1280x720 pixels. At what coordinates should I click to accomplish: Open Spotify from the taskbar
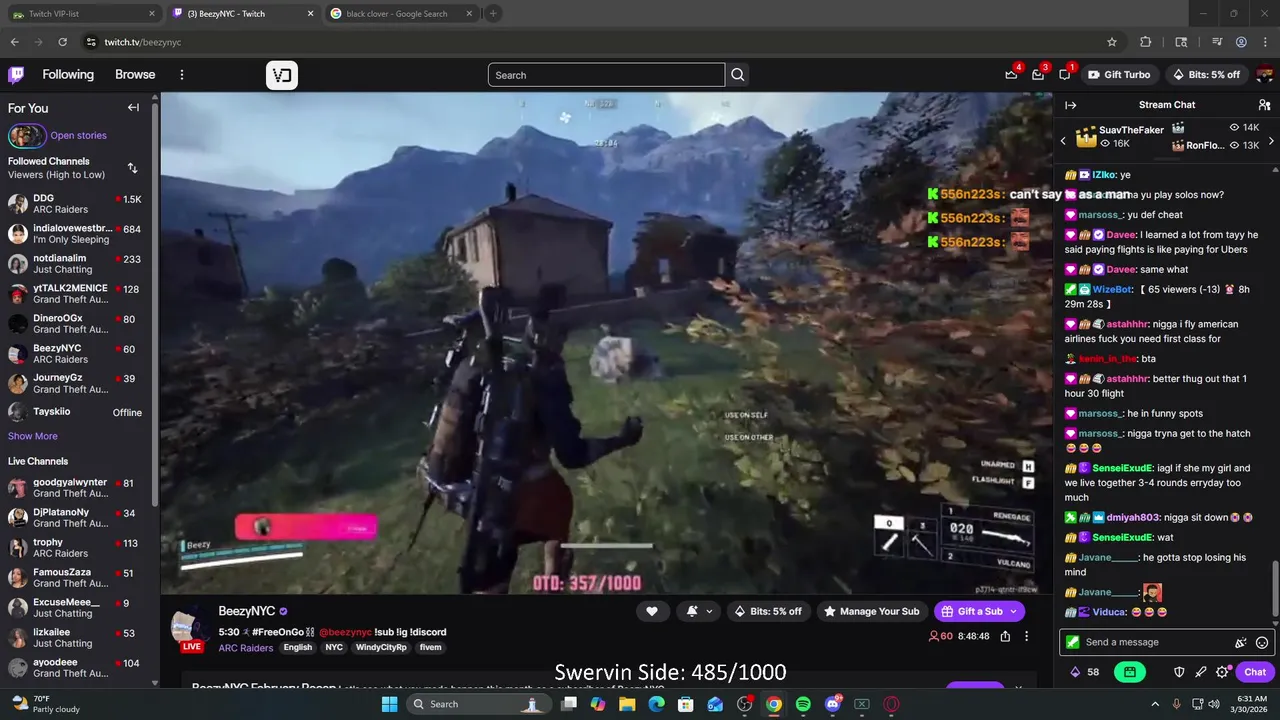[x=803, y=704]
